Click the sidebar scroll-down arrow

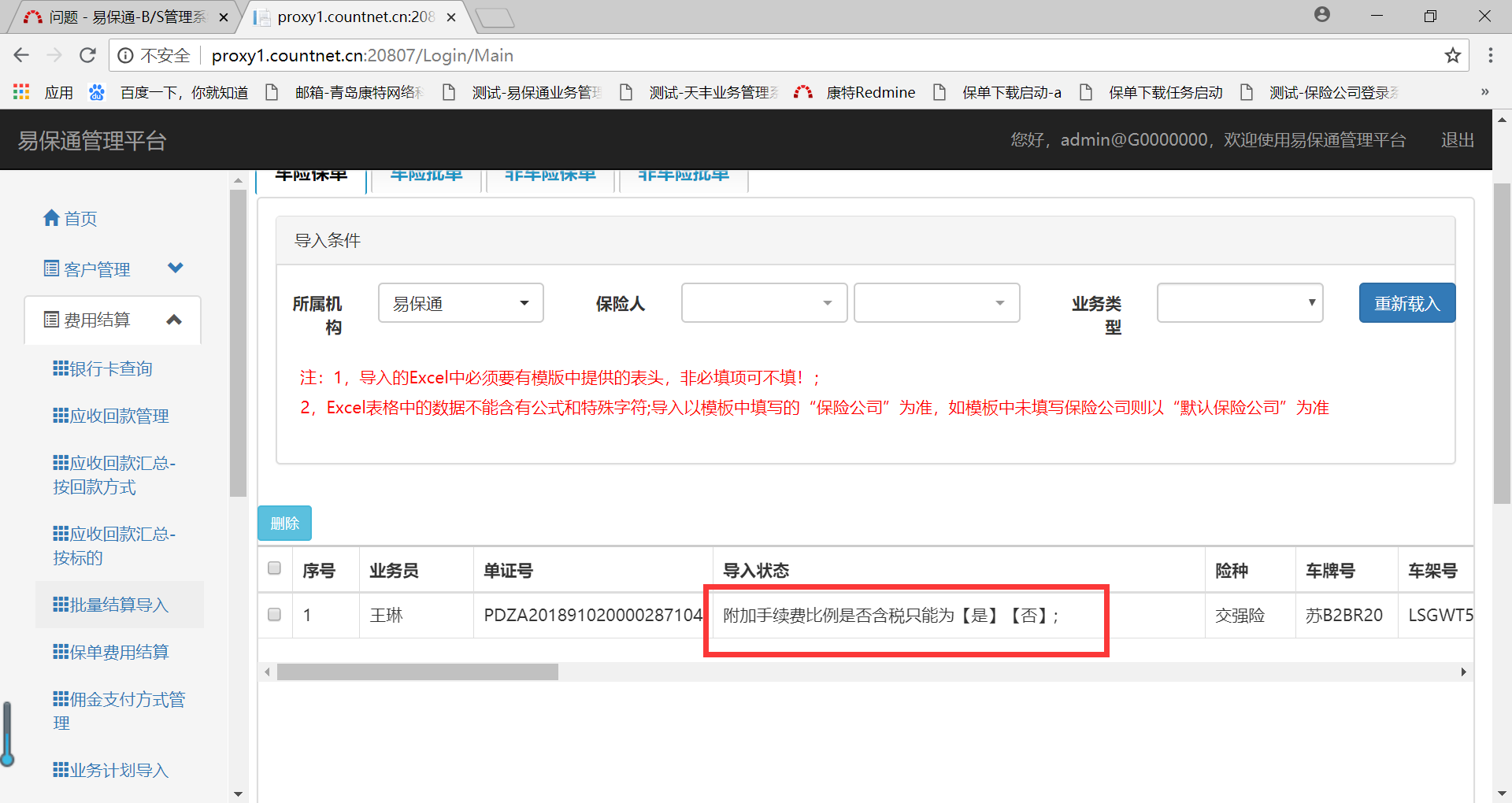[238, 794]
